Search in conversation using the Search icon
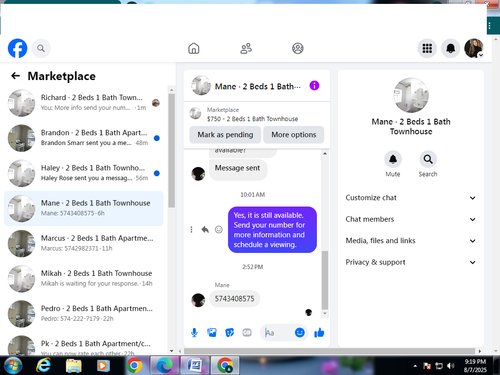Viewport: 500px width, 375px height. 428,159
